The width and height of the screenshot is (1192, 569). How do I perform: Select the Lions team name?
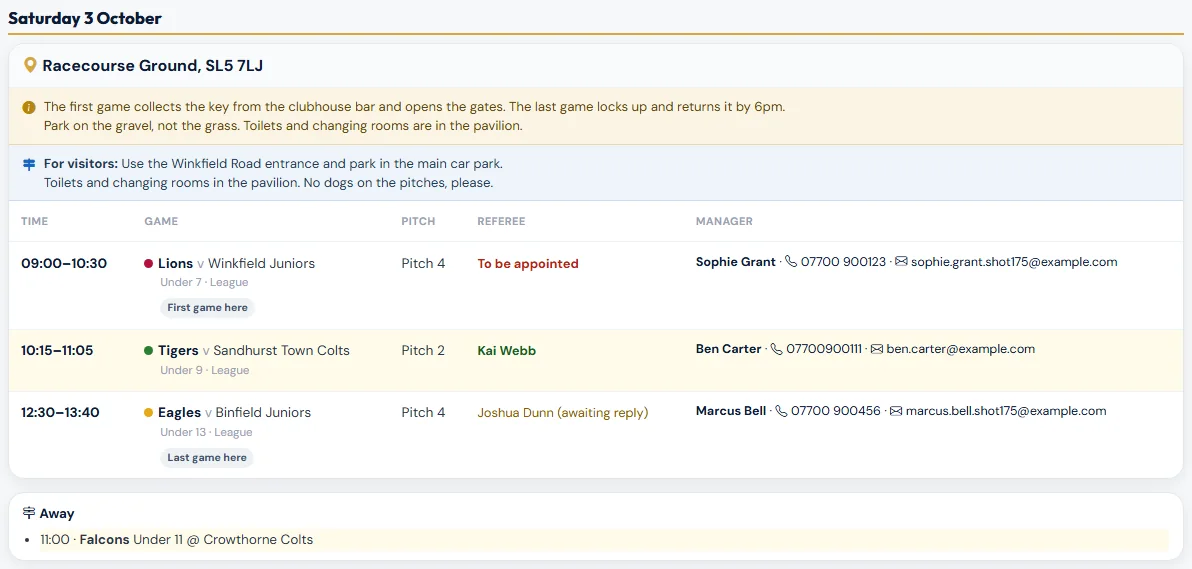point(176,264)
